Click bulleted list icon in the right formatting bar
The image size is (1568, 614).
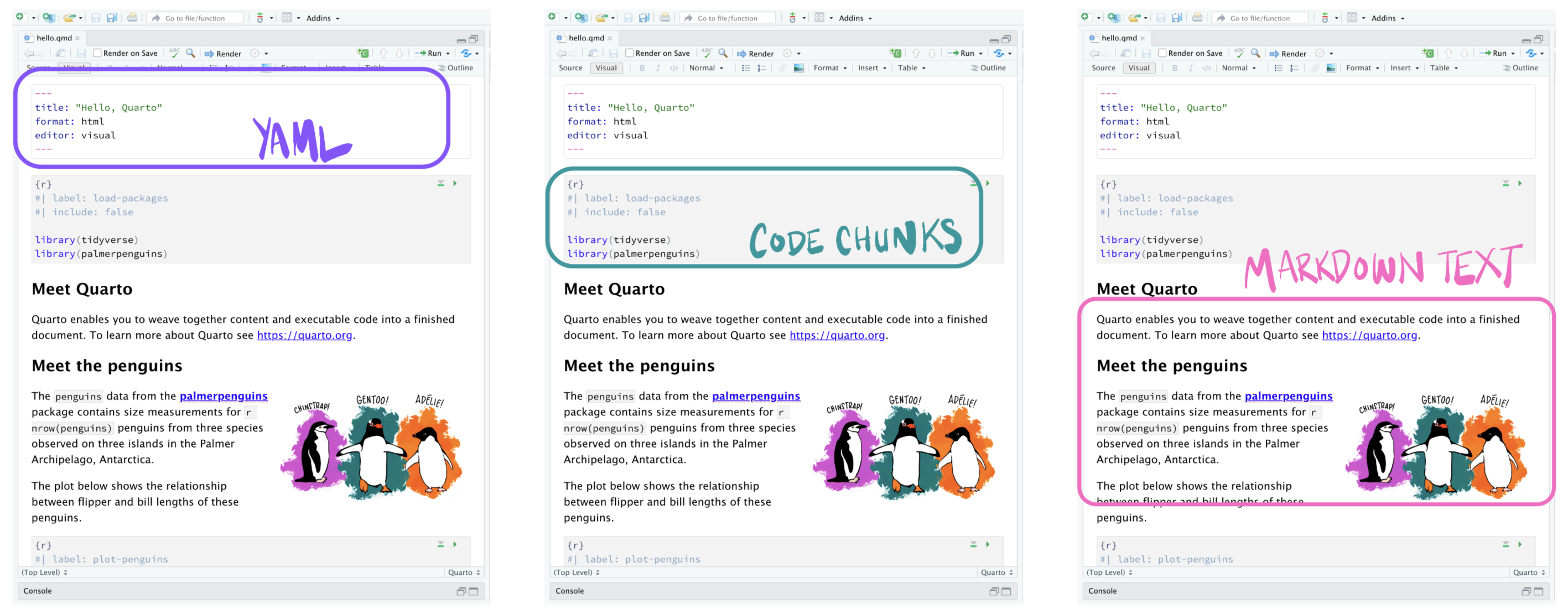[1278, 68]
